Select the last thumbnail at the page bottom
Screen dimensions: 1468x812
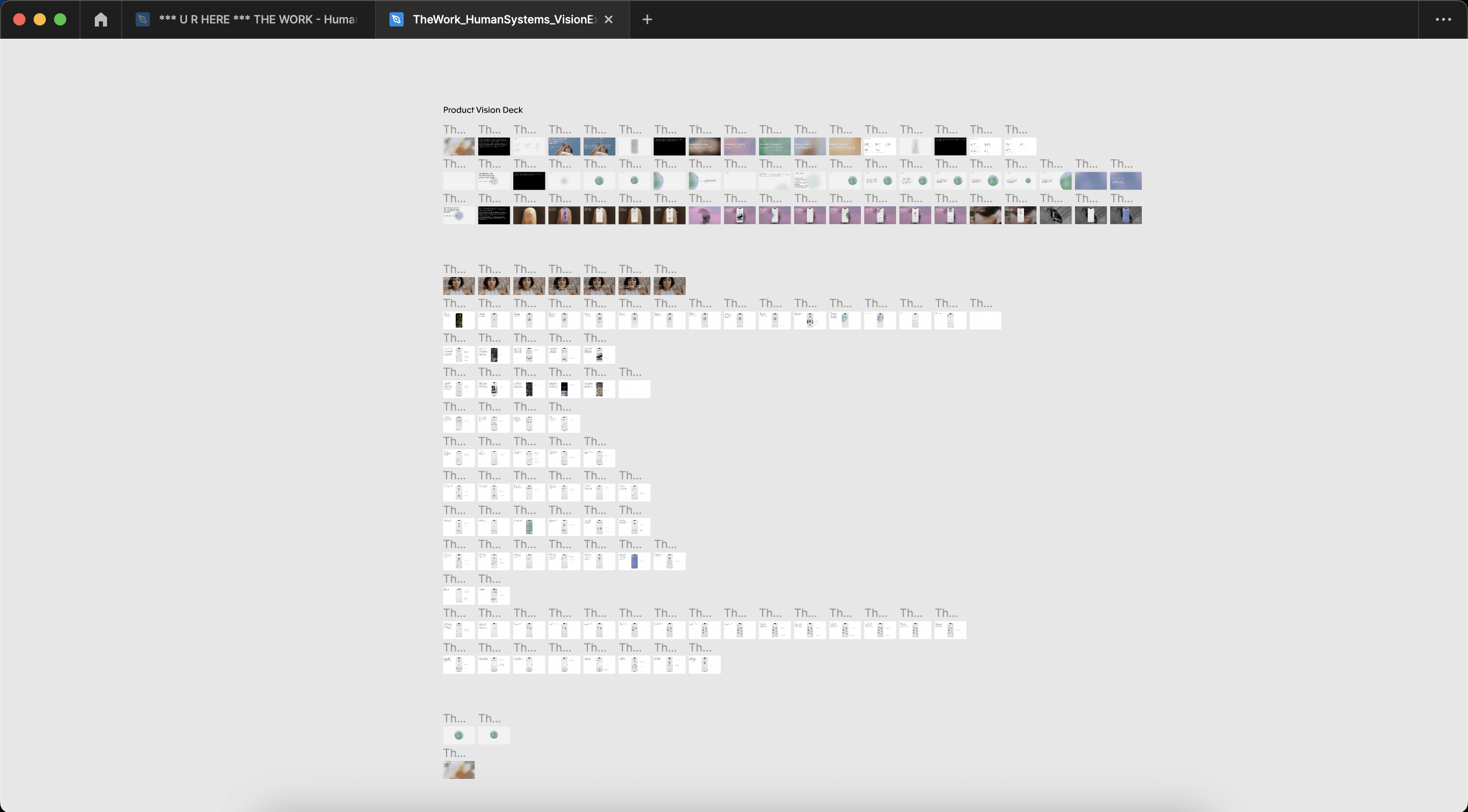[459, 770]
